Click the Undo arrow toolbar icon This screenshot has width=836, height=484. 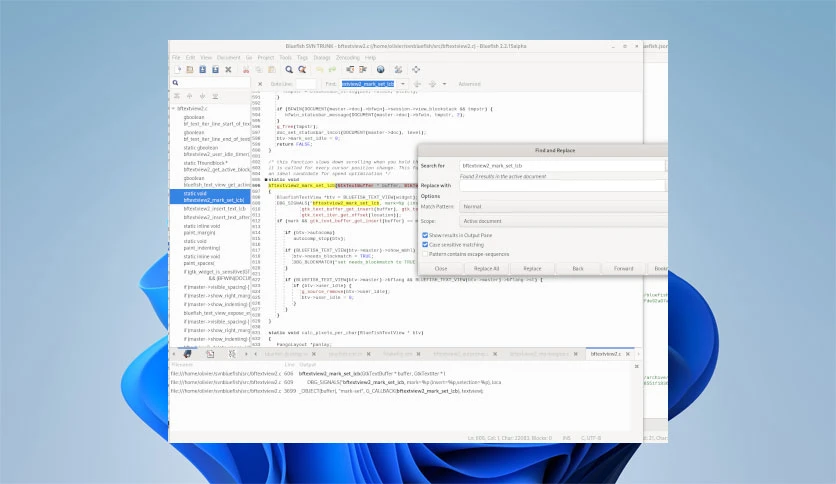tap(319, 70)
